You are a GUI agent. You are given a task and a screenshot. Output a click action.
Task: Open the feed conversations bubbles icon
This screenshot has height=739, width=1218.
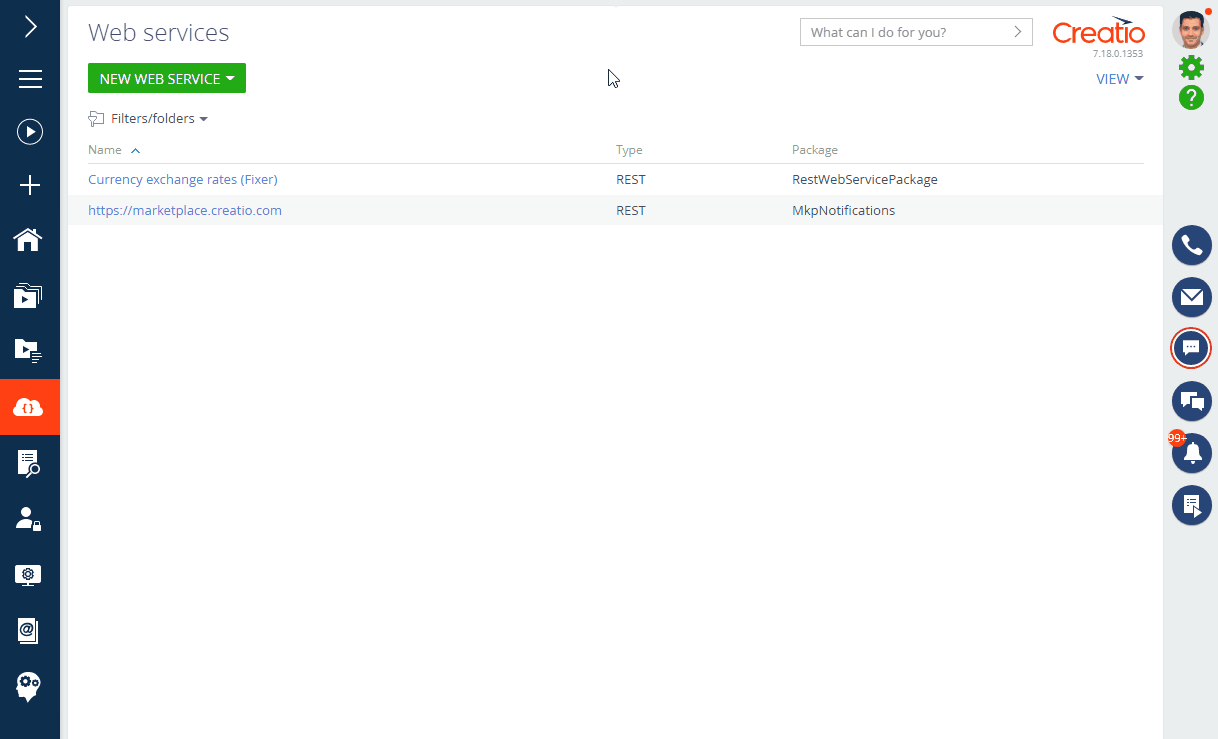(x=1191, y=401)
